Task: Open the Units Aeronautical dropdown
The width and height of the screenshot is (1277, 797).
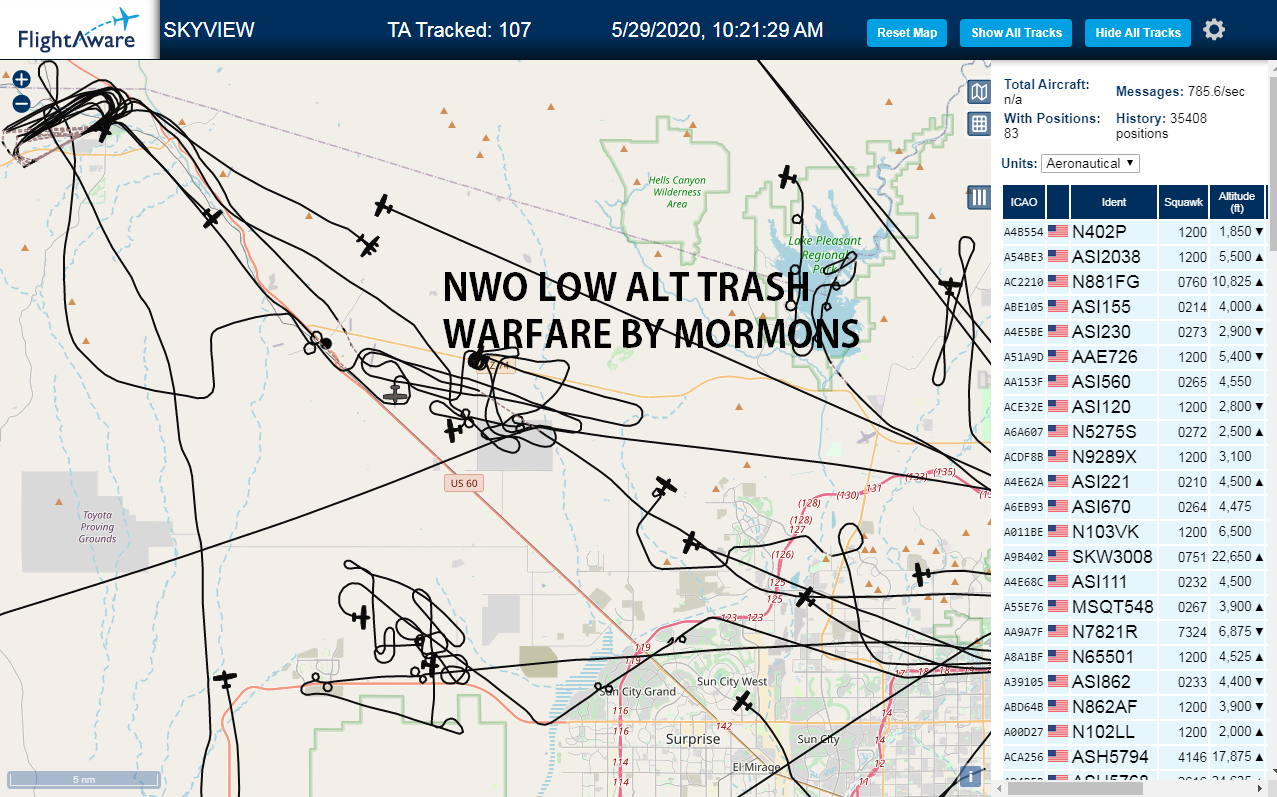Action: pyautogui.click(x=1090, y=163)
